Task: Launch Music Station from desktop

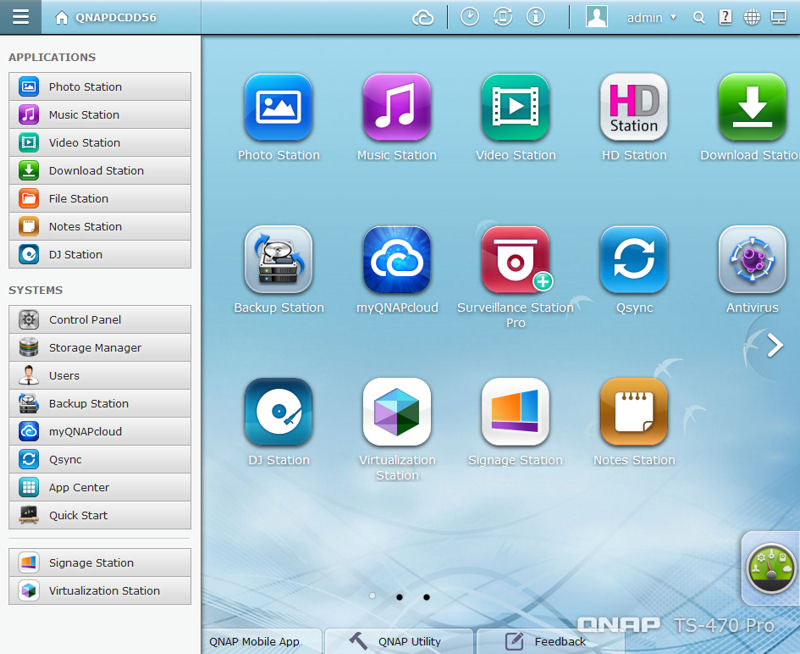Action: pos(397,107)
